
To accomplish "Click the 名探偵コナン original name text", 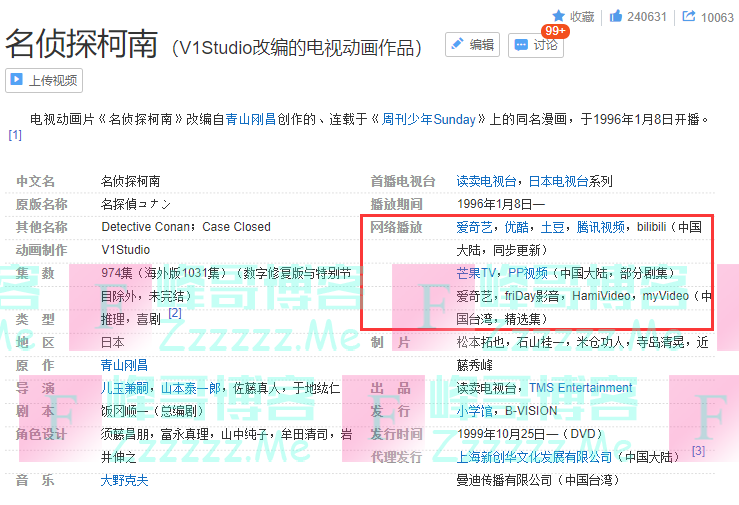I will point(136,204).
